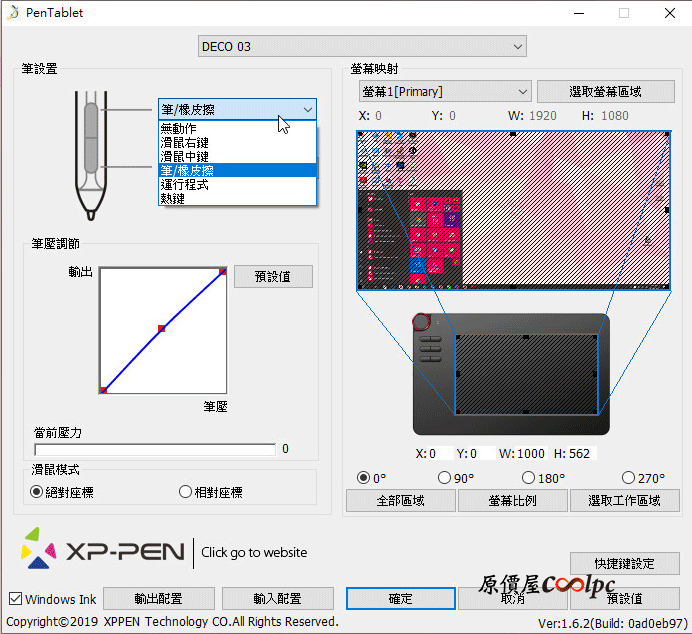
Task: Open the DECO 03 device dropdown
Action: pyautogui.click(x=362, y=46)
